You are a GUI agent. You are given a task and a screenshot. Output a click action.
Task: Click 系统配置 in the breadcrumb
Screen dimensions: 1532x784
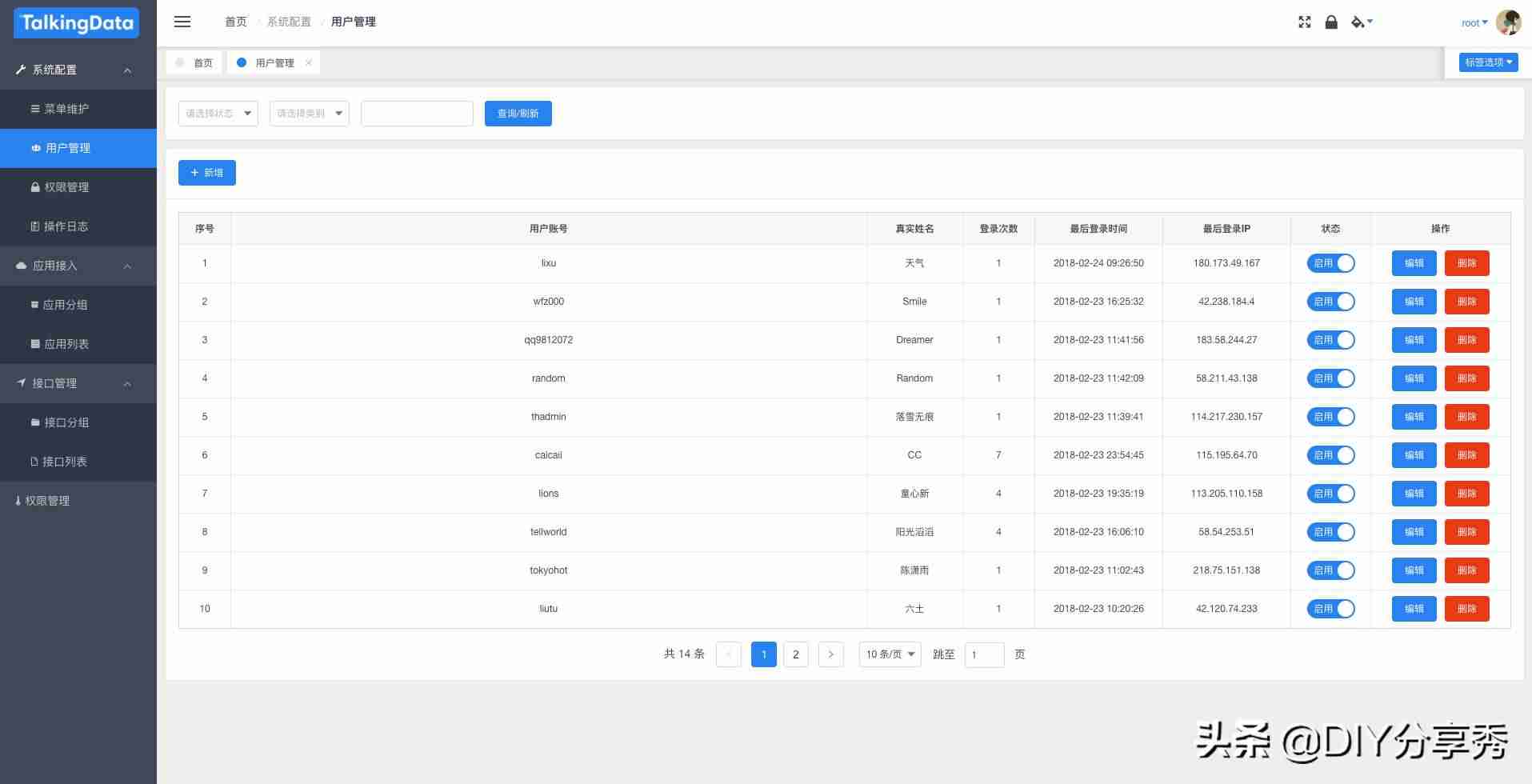[289, 22]
